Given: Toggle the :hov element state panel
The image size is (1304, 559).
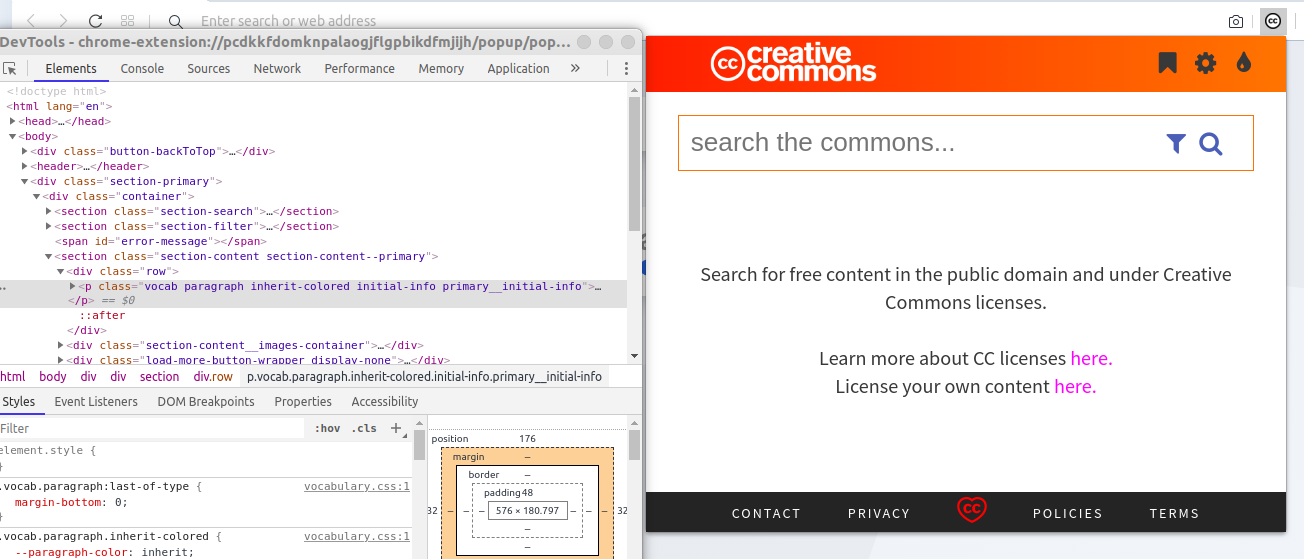Looking at the screenshot, I should pyautogui.click(x=327, y=428).
